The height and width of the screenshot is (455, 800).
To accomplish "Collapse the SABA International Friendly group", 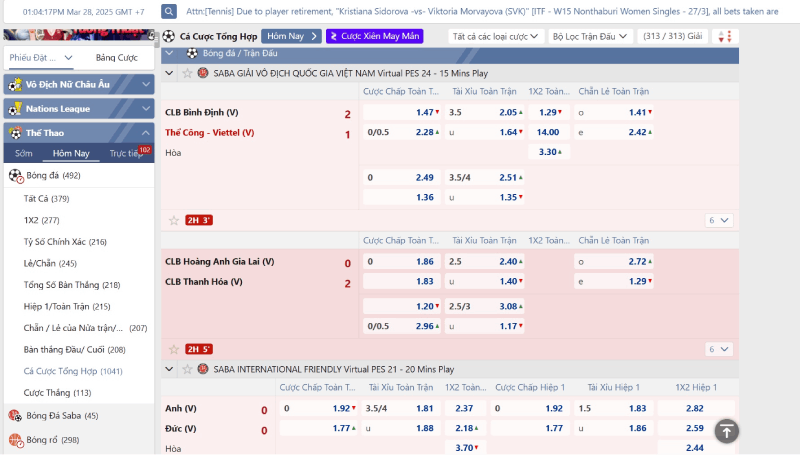I will point(169,369).
